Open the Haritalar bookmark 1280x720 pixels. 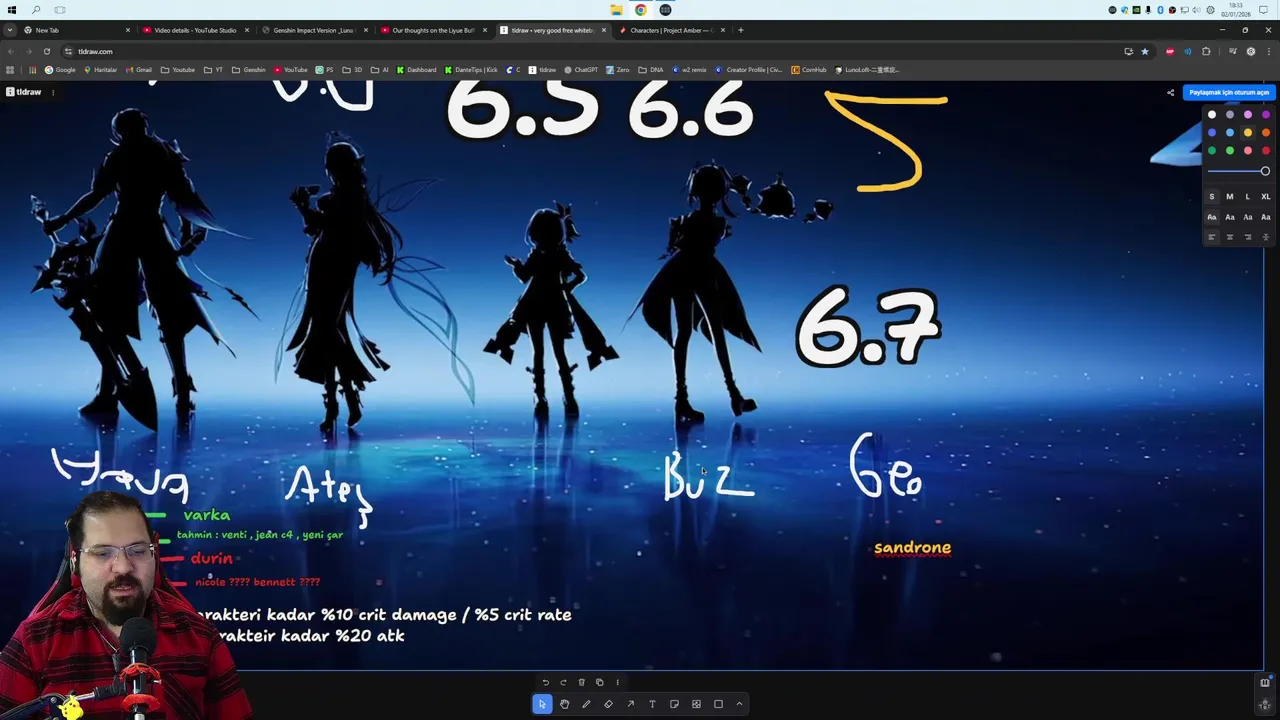(100, 70)
